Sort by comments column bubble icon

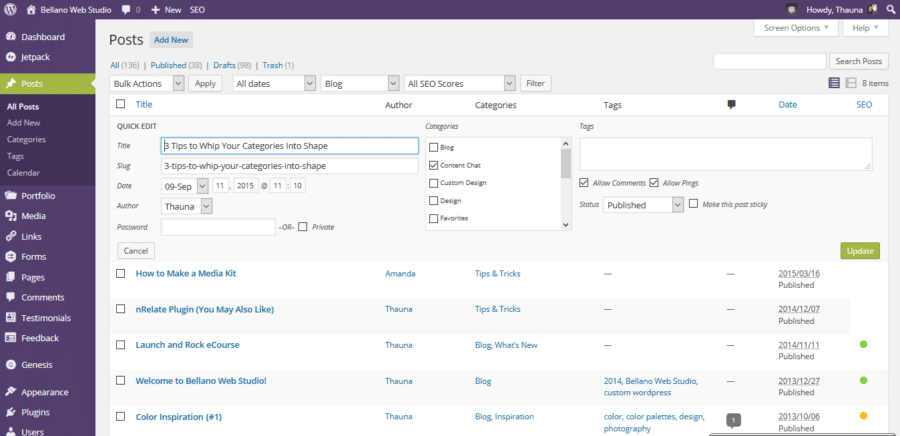pyautogui.click(x=731, y=104)
